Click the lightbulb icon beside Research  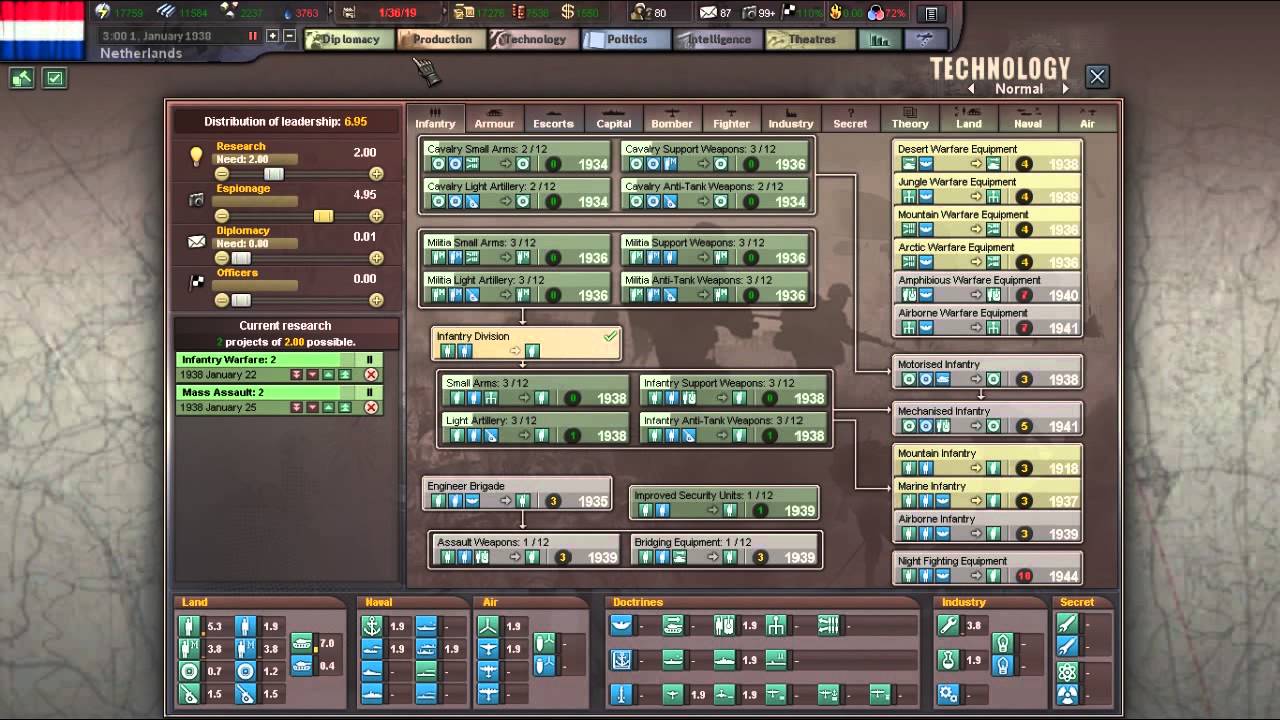click(197, 156)
